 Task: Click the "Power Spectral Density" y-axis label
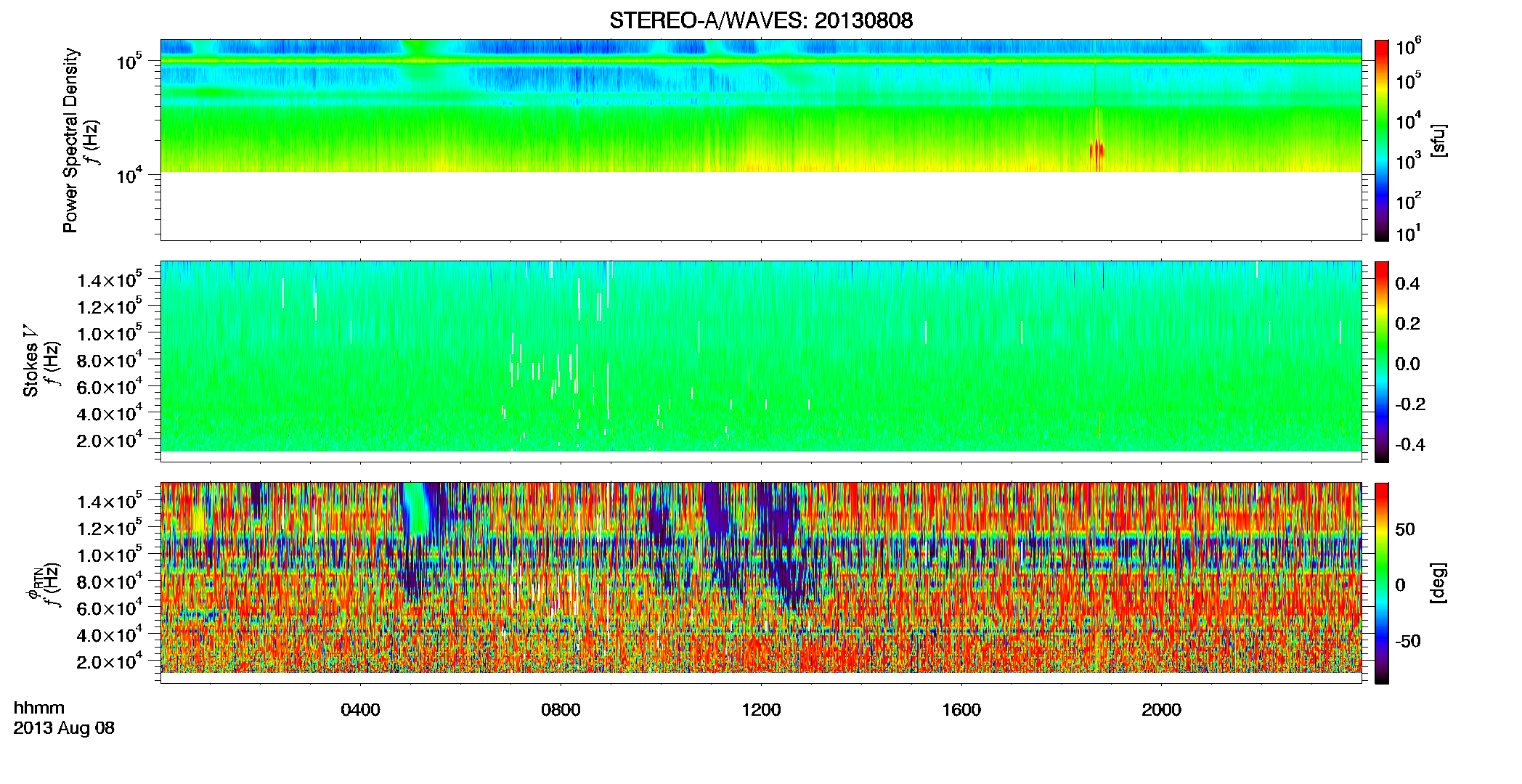pyautogui.click(x=70, y=140)
